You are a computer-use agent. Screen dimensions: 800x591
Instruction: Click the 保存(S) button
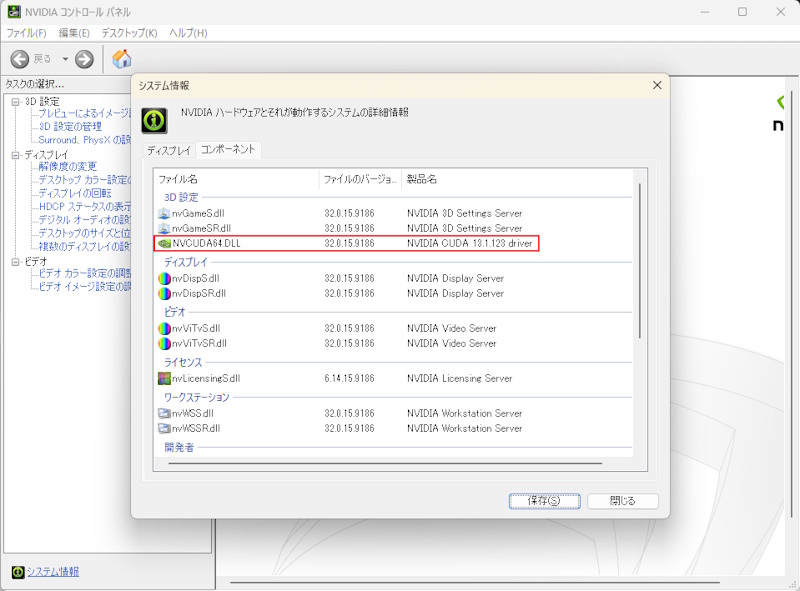click(x=543, y=500)
